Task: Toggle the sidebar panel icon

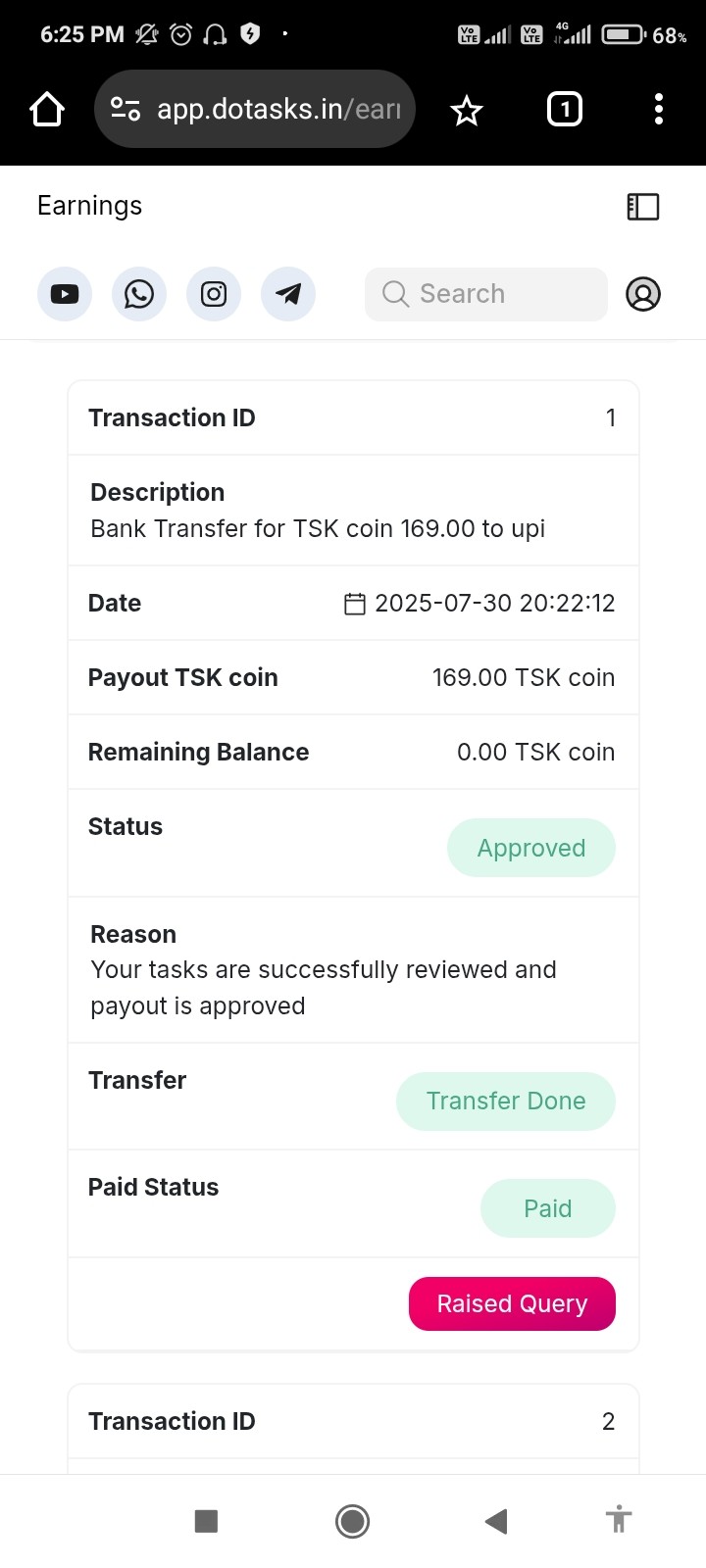Action: (x=643, y=206)
